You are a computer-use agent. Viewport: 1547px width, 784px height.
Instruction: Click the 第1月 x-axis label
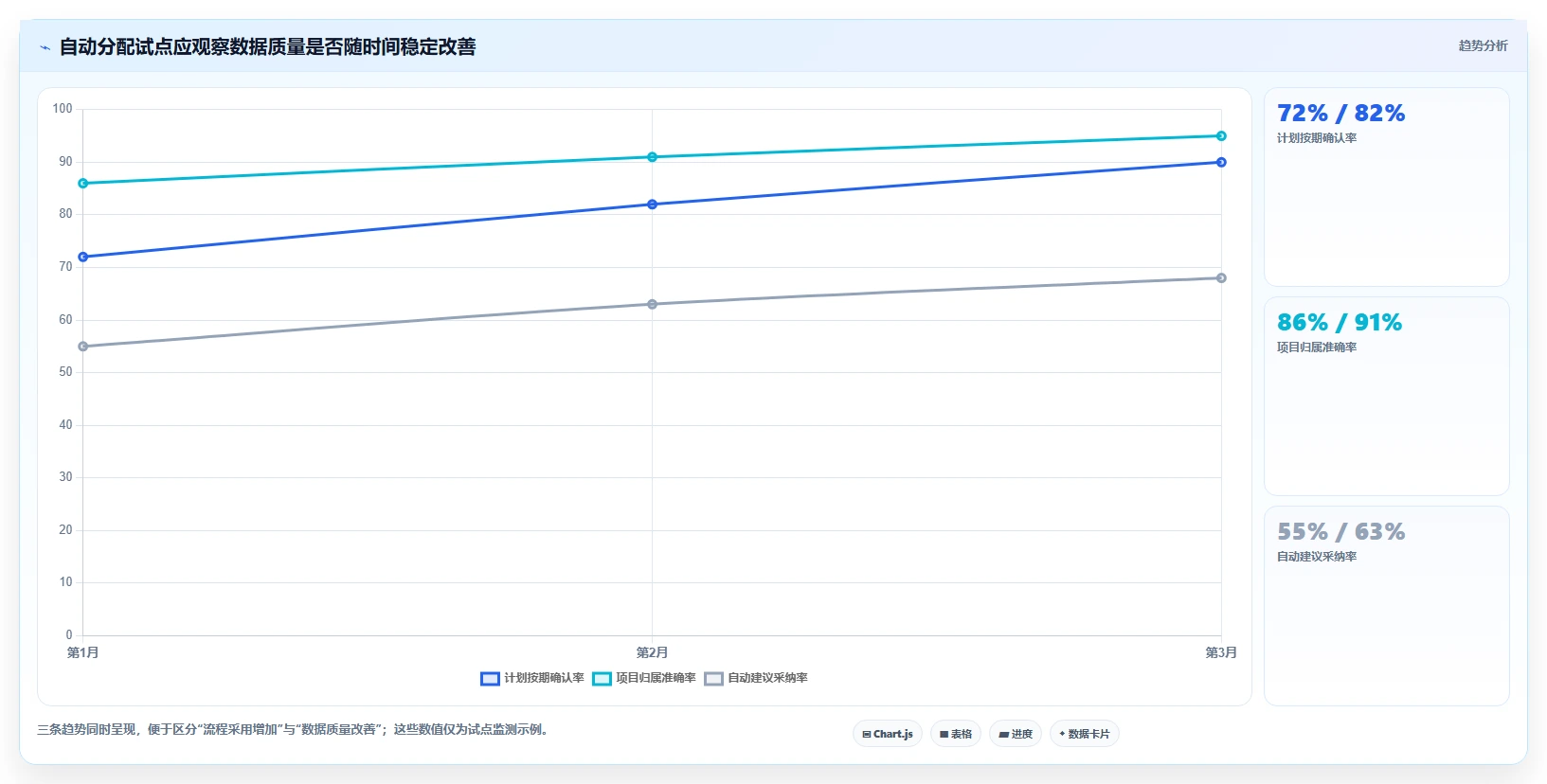[x=83, y=652]
